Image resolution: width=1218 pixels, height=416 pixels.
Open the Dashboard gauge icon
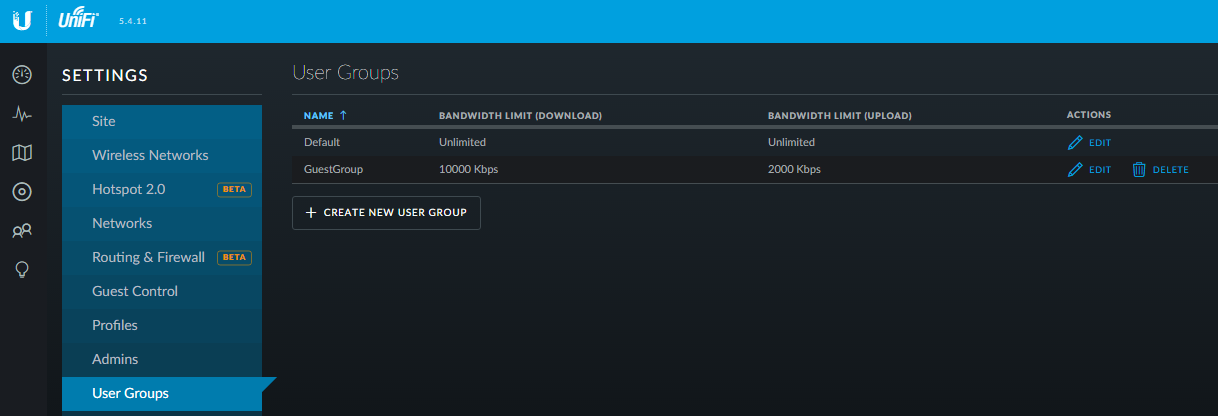22,75
